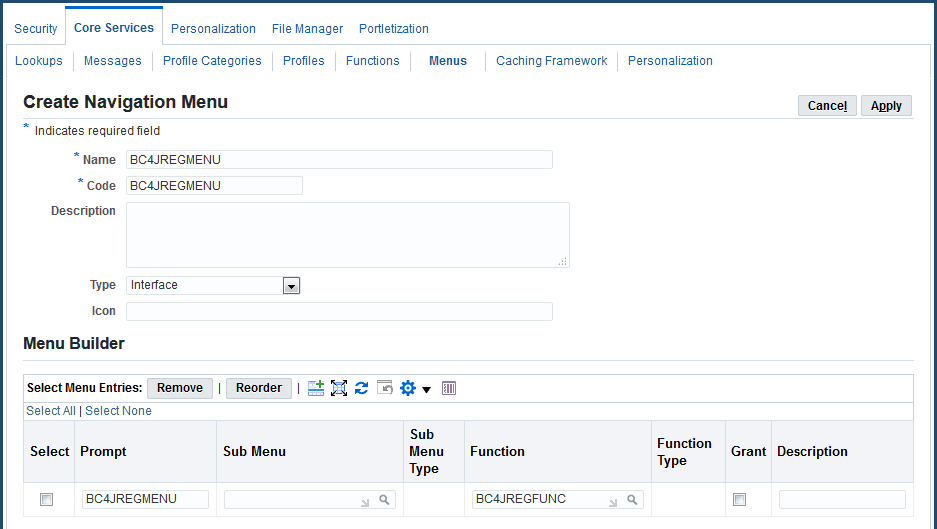
Task: Open the Functions subtab
Action: tap(372, 61)
